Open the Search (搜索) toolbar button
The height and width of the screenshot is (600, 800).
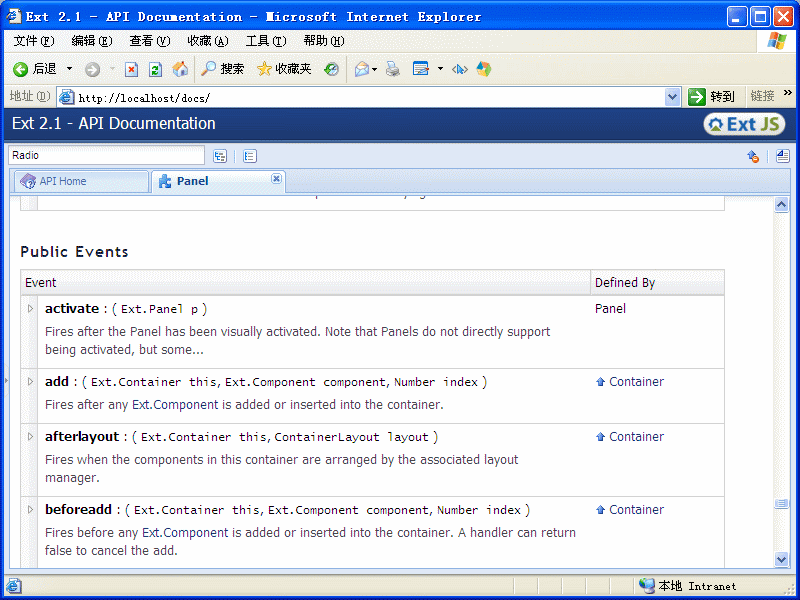222,69
